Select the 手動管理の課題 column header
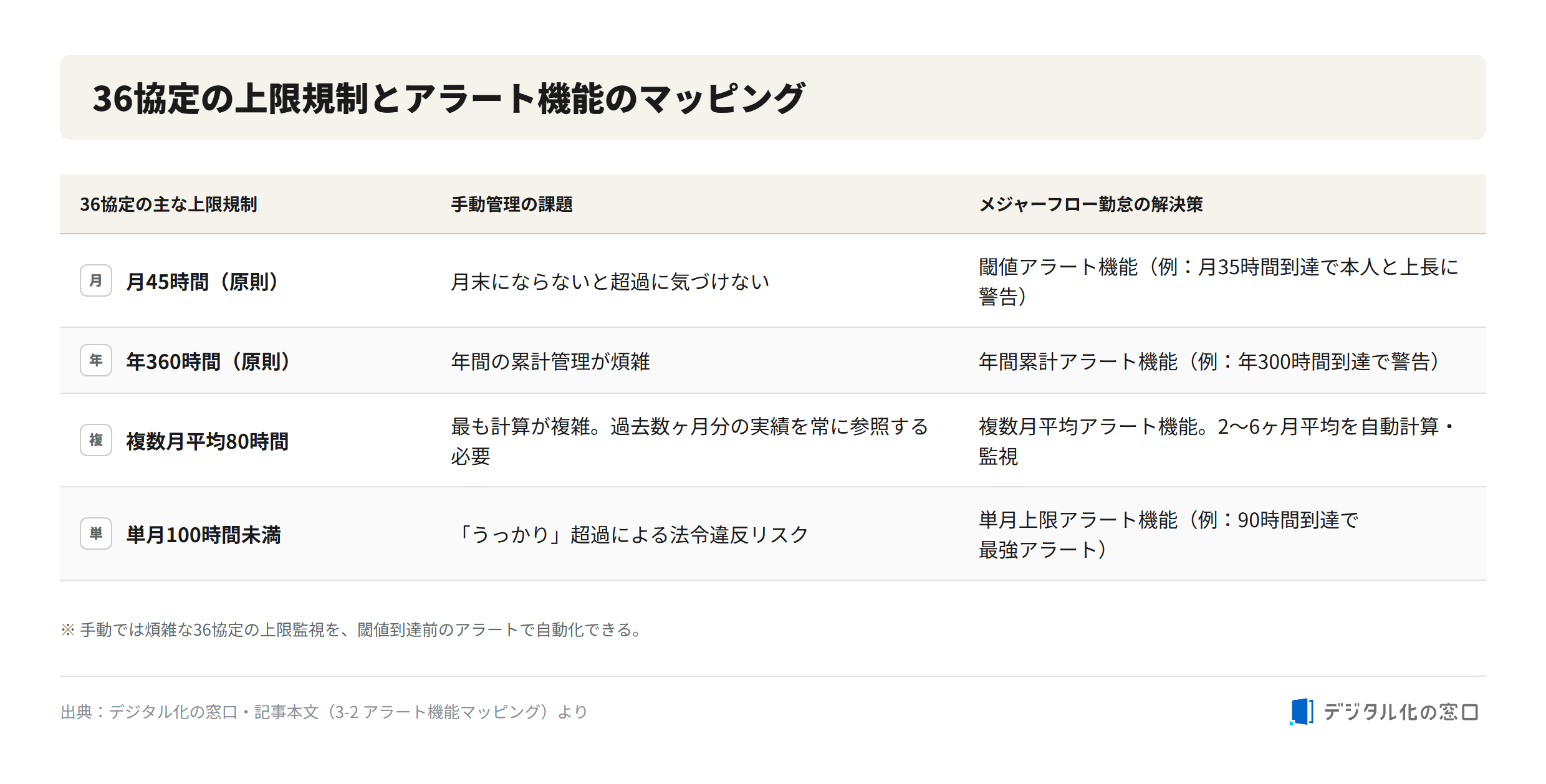Screen dimensions: 1546x784 [x=512, y=204]
